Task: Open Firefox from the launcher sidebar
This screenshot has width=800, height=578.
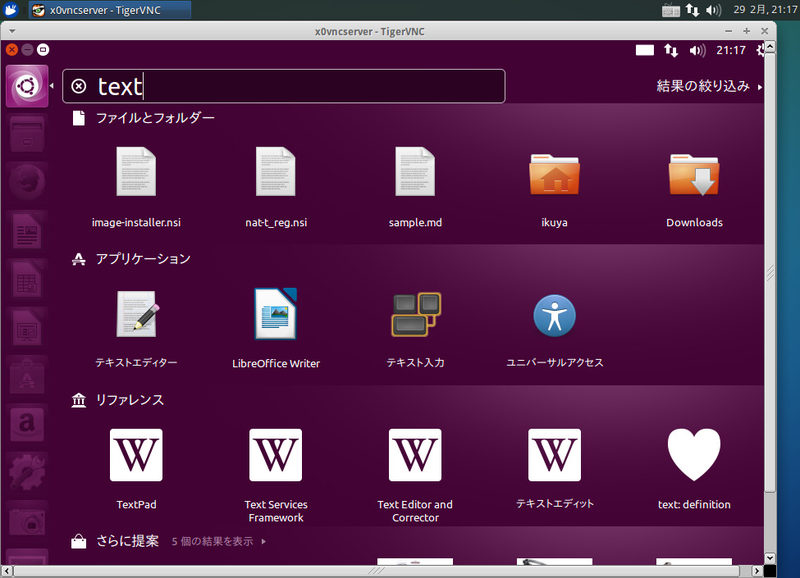Action: click(27, 183)
